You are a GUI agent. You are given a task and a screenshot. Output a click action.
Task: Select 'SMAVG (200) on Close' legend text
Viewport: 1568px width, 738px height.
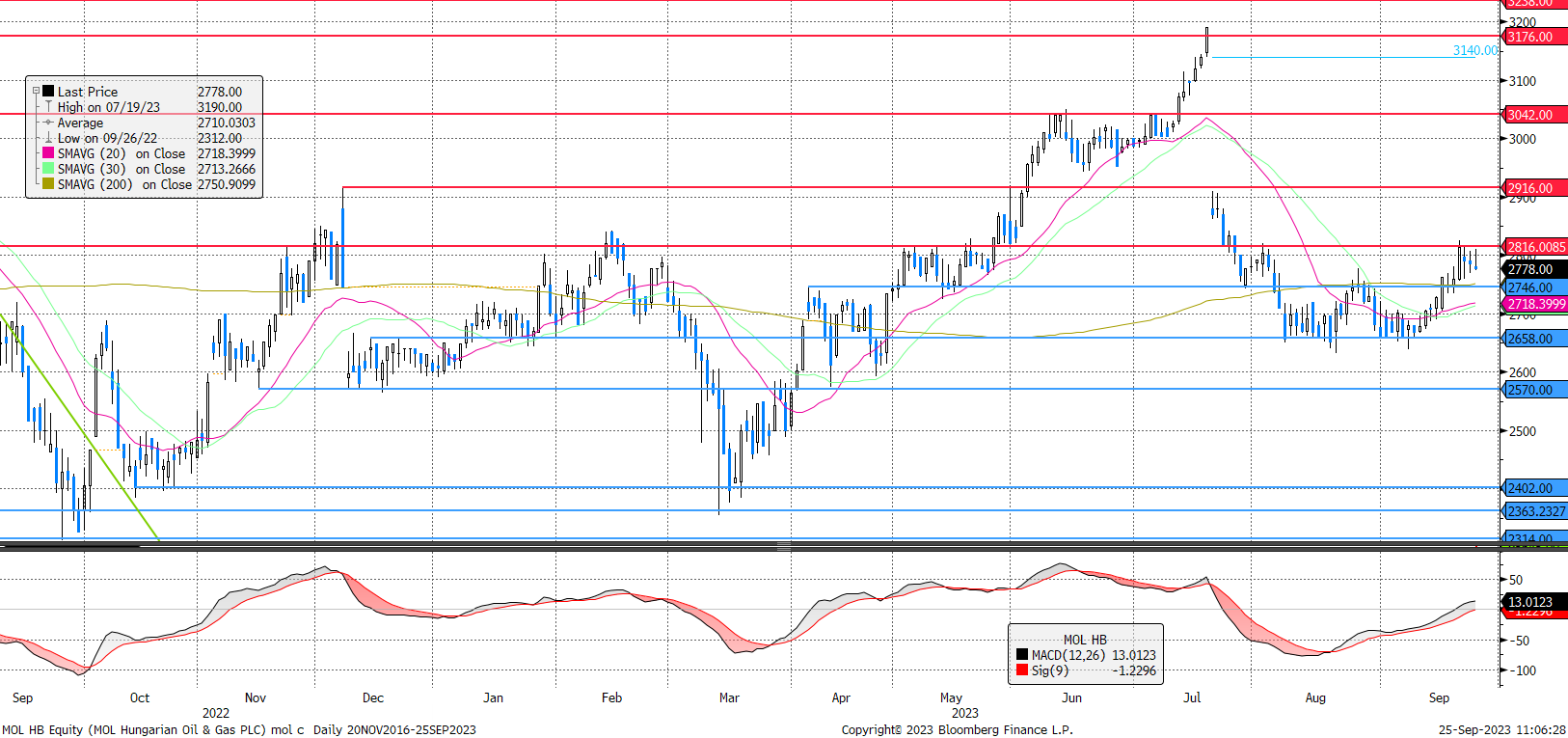coord(124,184)
